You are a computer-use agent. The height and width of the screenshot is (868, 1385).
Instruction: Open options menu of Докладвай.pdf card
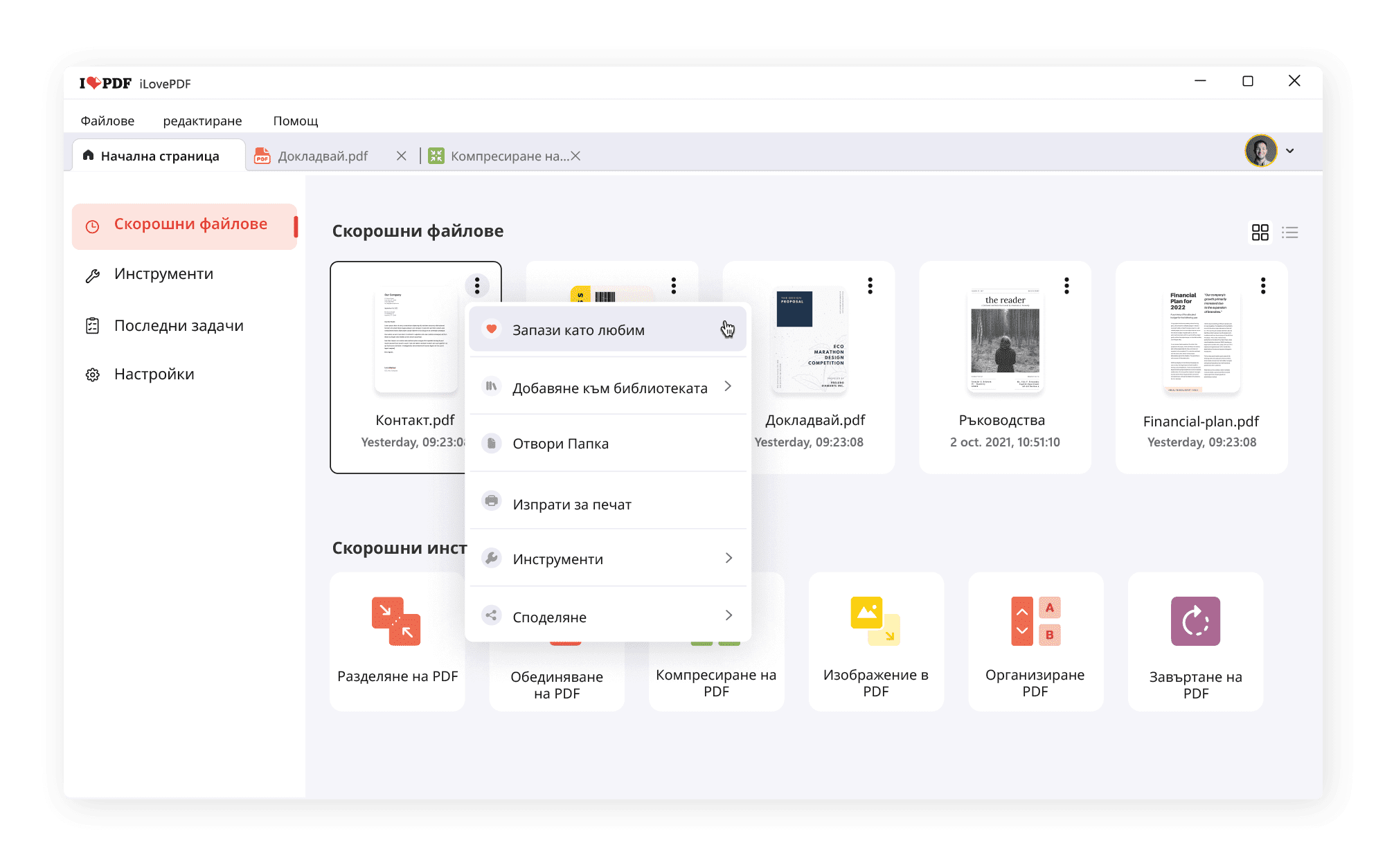pyautogui.click(x=870, y=286)
